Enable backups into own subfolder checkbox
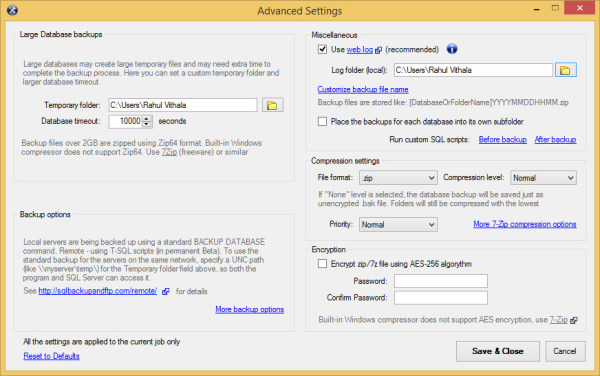 (322, 122)
